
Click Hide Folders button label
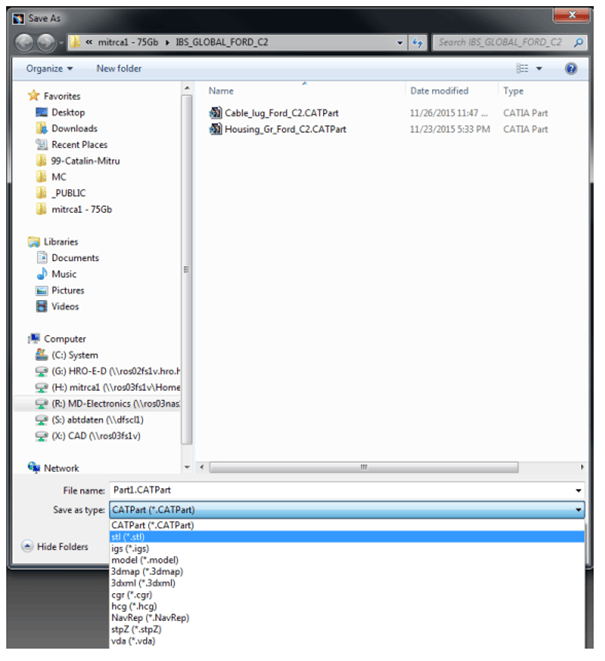point(62,547)
